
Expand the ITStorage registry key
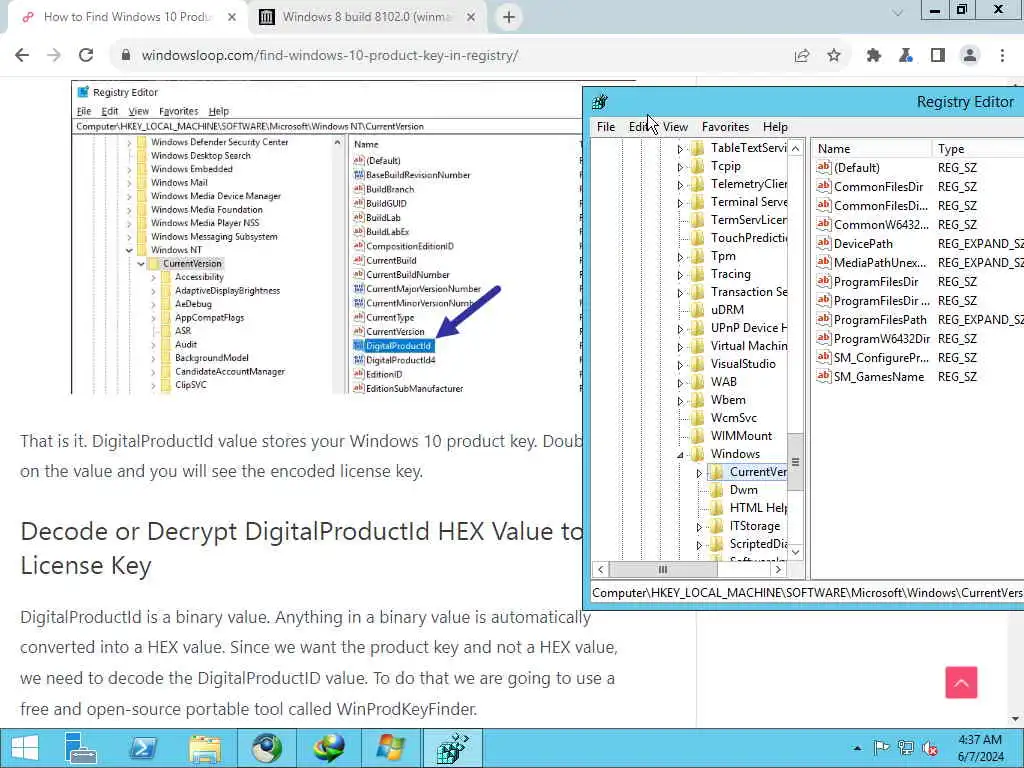point(699,526)
